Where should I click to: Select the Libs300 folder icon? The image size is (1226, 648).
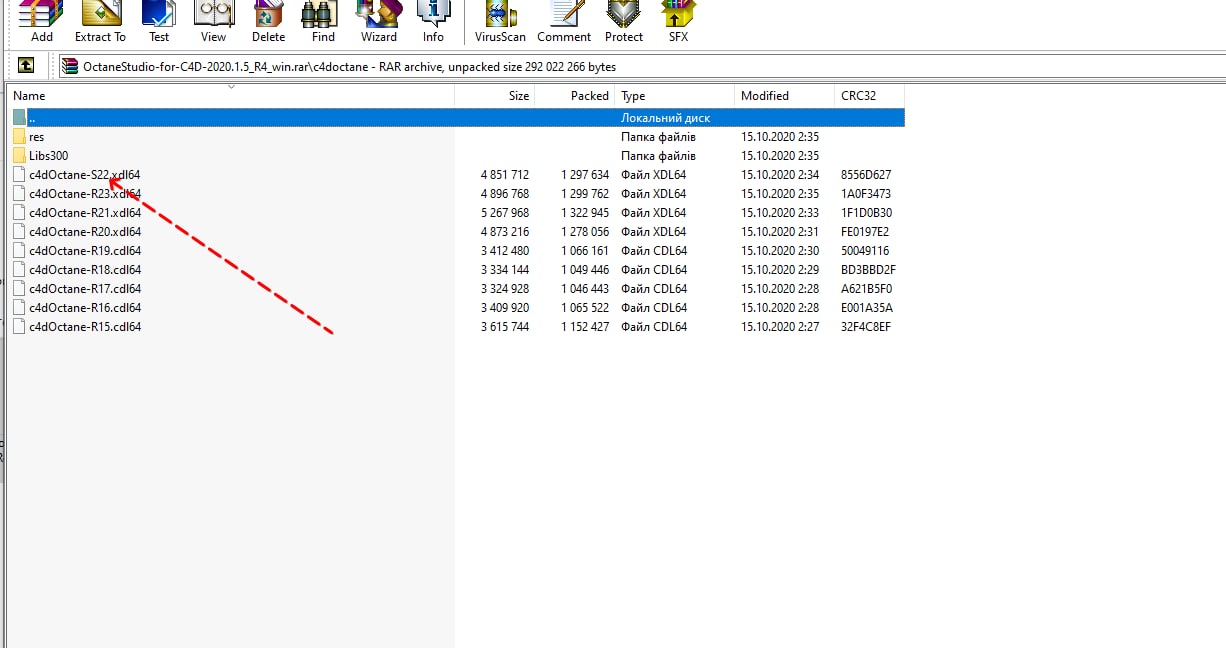pos(20,156)
